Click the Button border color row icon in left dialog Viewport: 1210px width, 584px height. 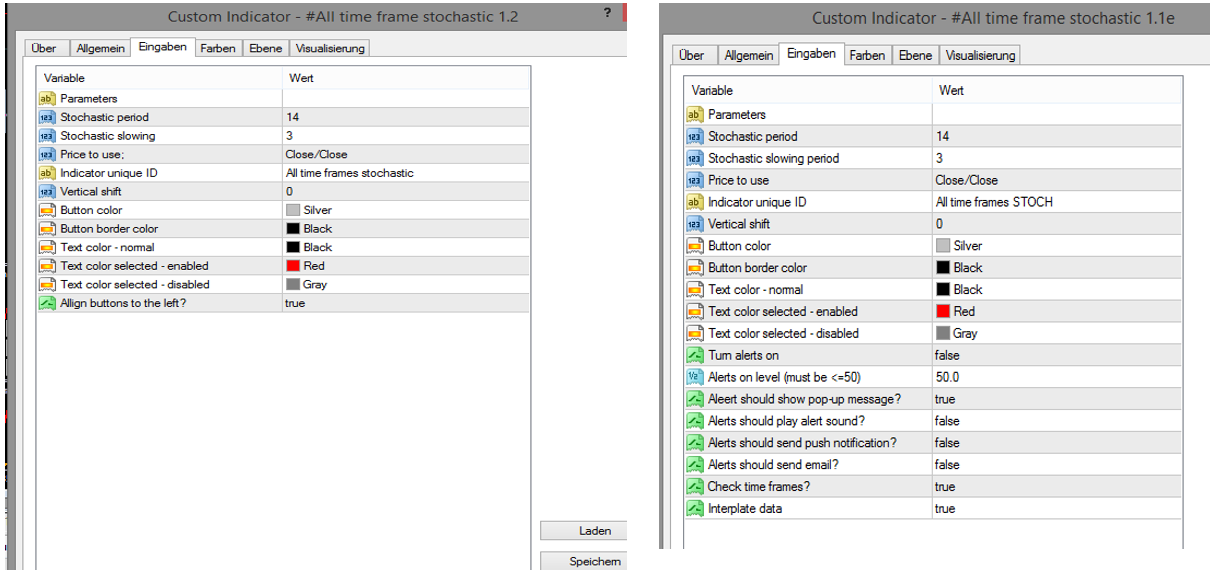pos(46,229)
